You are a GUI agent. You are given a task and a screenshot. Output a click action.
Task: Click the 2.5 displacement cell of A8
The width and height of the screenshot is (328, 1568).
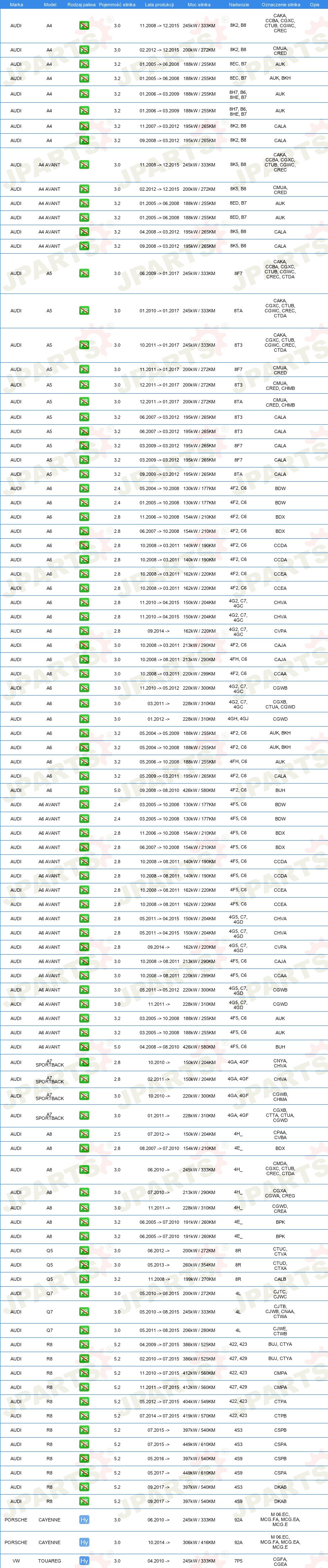(x=117, y=1134)
